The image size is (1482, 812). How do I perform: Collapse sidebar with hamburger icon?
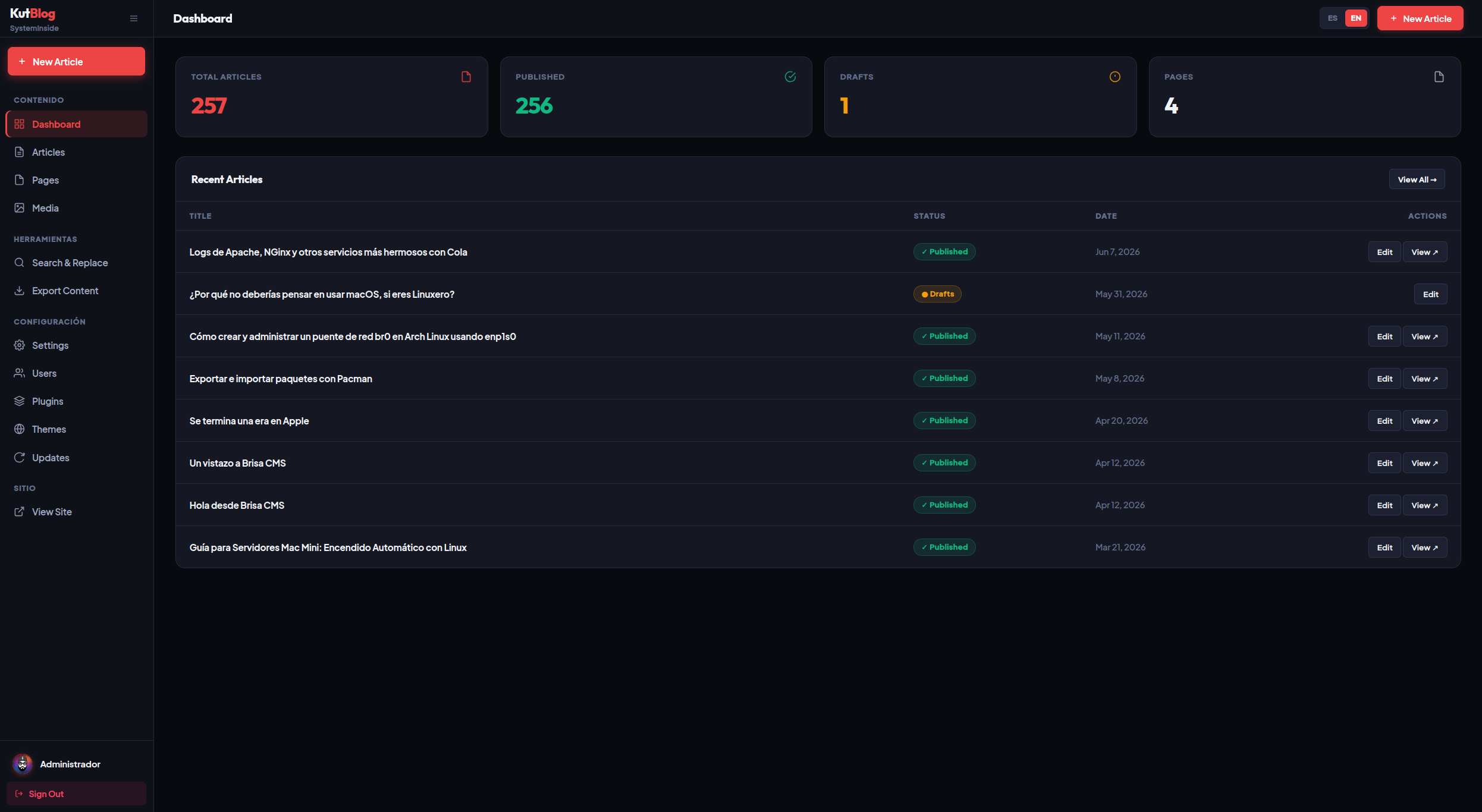coord(134,18)
